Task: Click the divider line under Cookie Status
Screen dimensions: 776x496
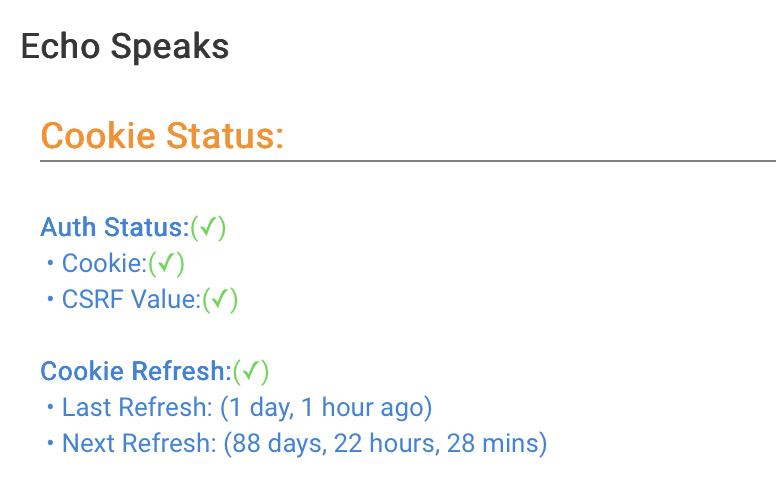Action: [x=408, y=161]
